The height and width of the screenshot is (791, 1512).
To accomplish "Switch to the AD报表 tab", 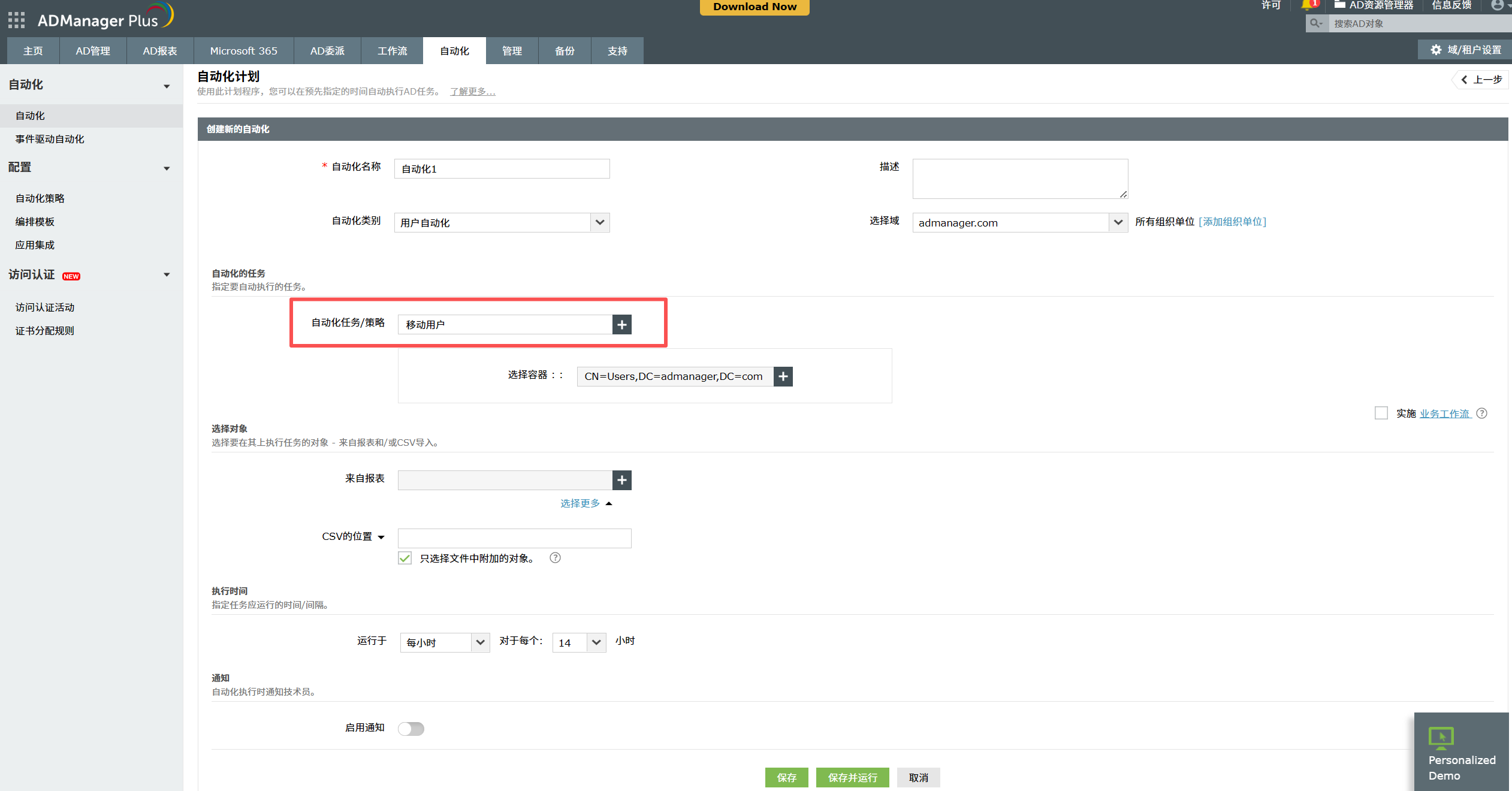I will (160, 51).
